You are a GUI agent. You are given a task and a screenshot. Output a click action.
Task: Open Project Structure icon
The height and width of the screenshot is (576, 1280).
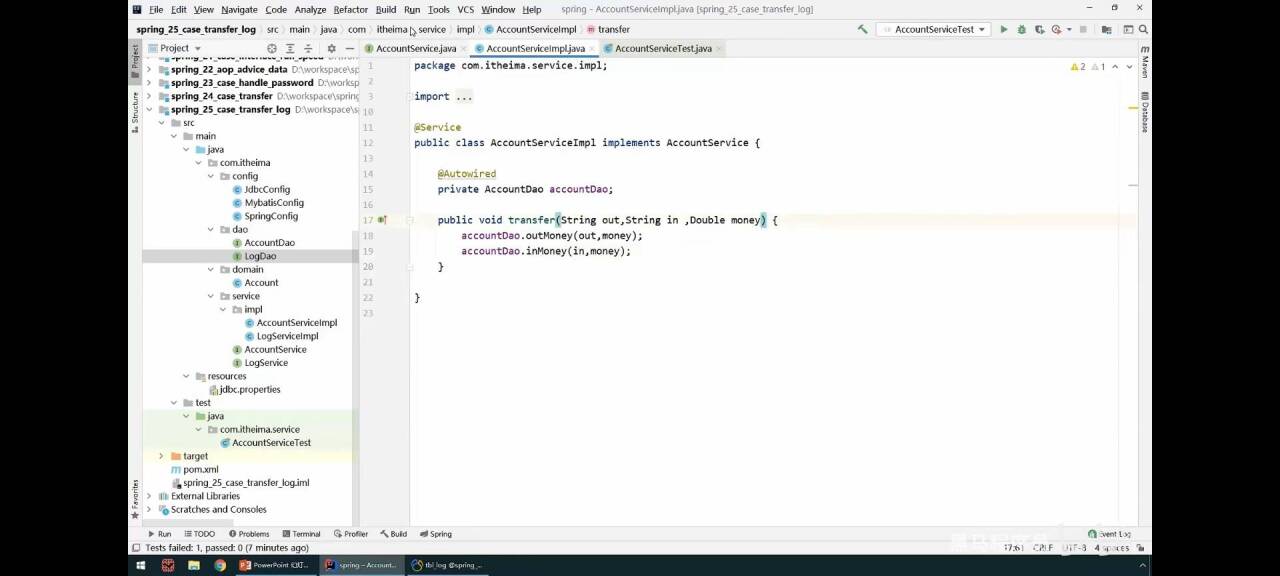coord(1106,30)
